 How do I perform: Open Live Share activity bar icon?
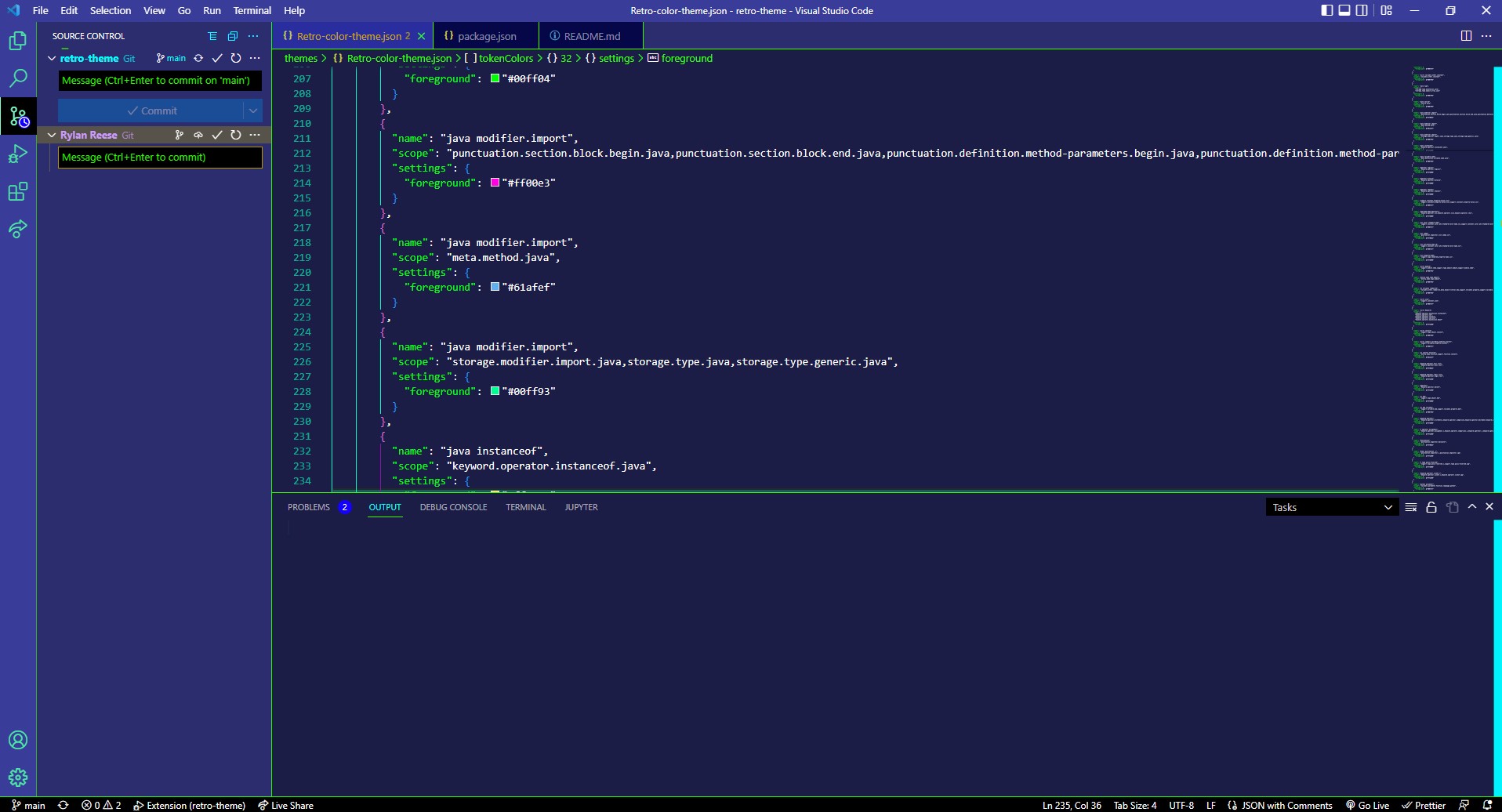coord(17,229)
